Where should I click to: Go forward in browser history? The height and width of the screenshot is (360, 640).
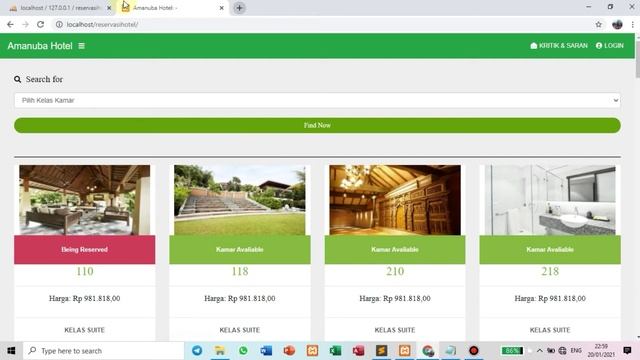(x=25, y=24)
